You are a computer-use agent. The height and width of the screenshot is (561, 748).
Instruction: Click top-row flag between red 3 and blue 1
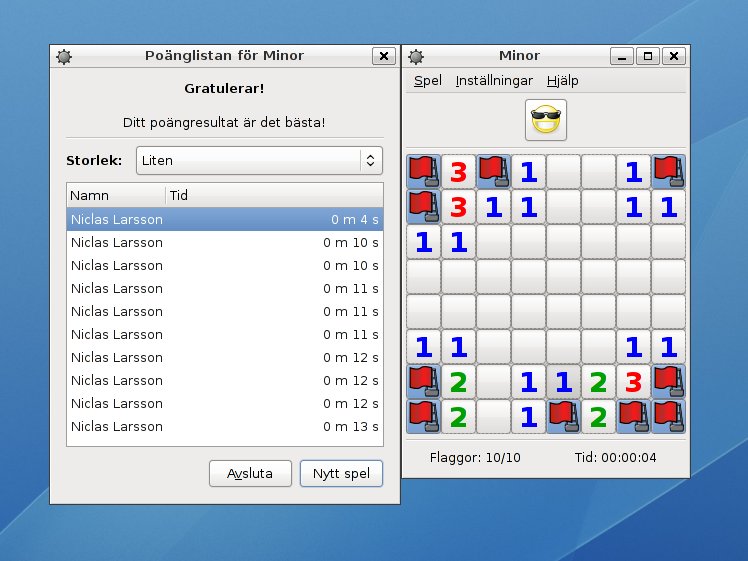(x=493, y=171)
